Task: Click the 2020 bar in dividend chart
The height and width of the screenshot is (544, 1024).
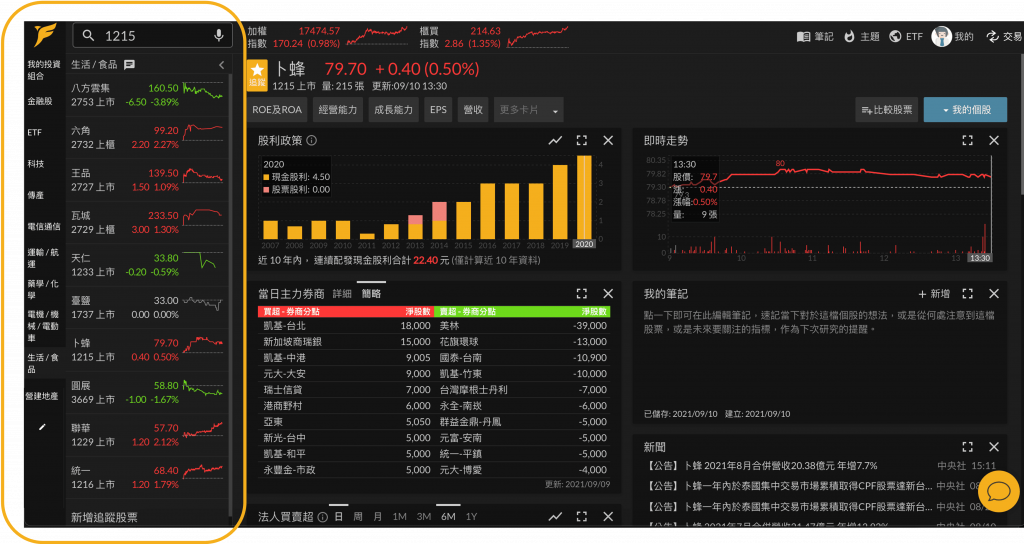Action: pos(584,197)
